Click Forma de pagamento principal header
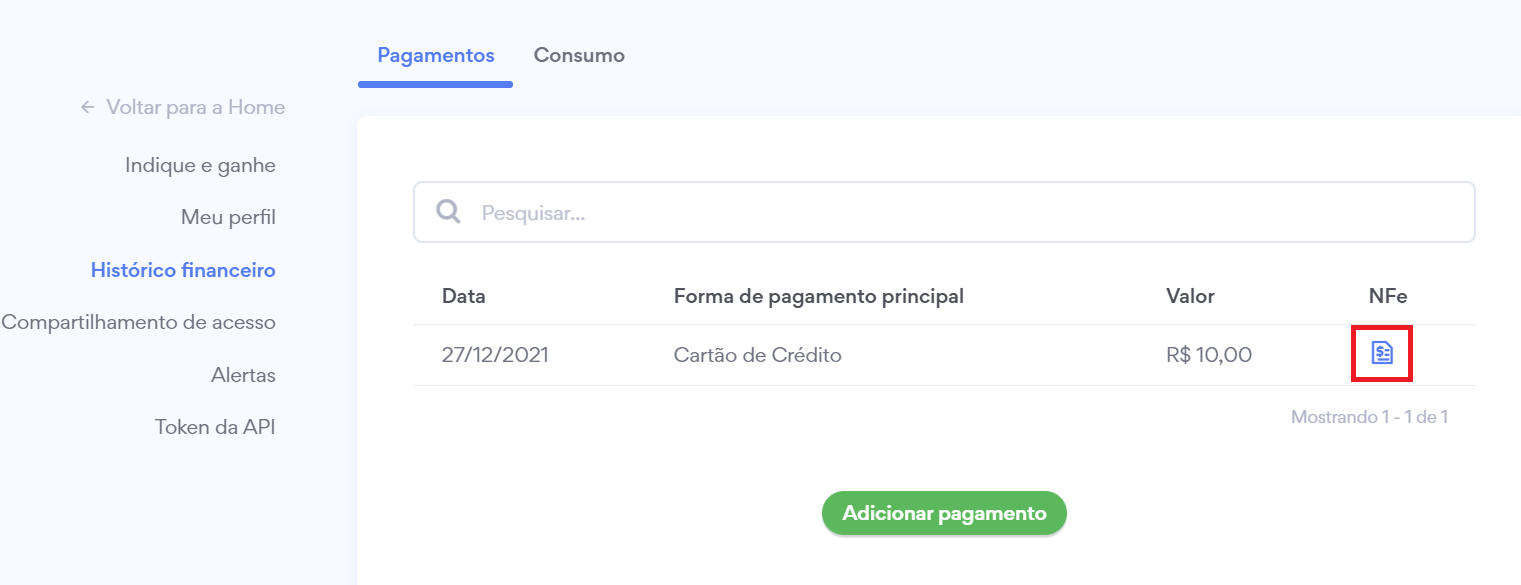The height and width of the screenshot is (585, 1521). click(x=818, y=296)
